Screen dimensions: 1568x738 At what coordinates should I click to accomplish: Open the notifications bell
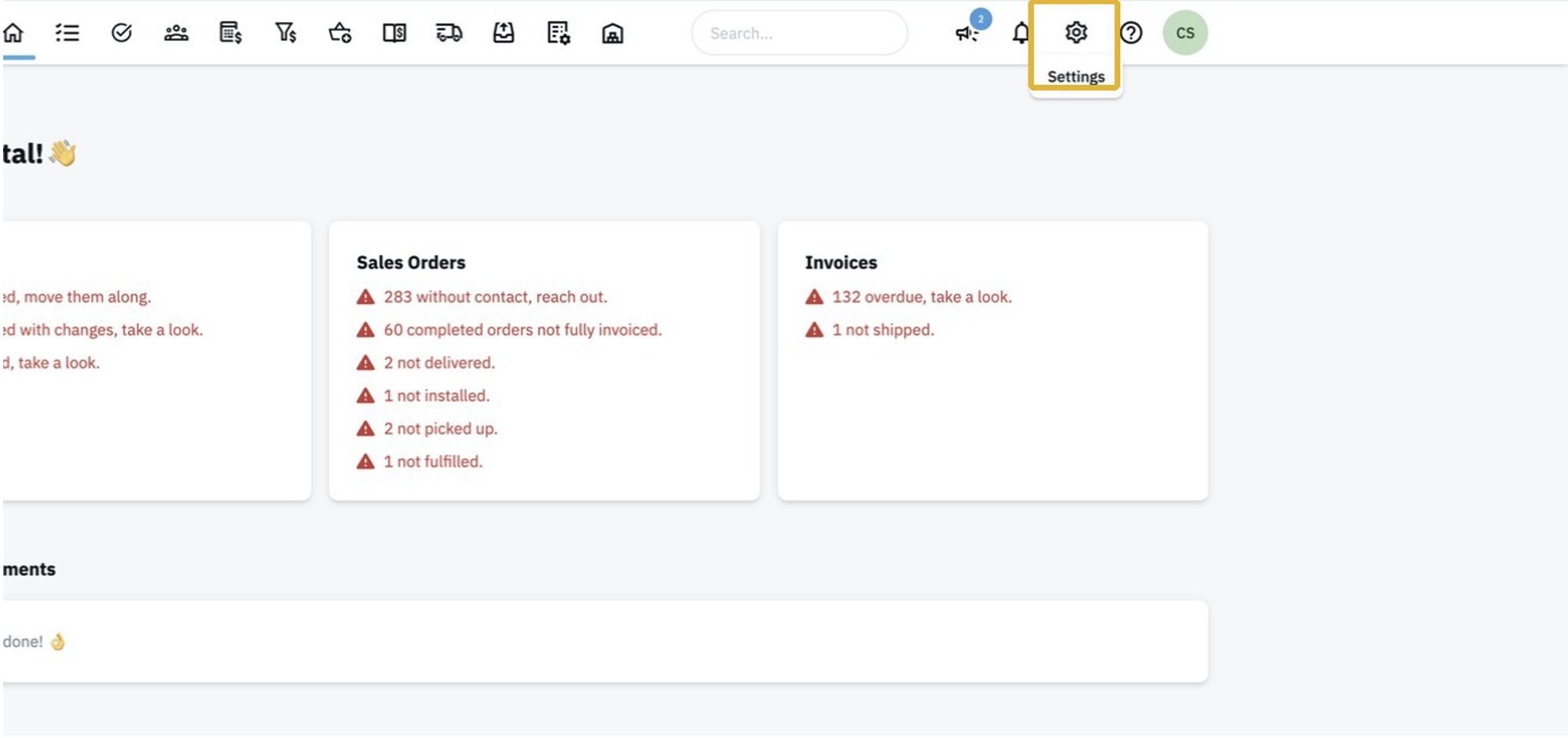[x=1020, y=33]
